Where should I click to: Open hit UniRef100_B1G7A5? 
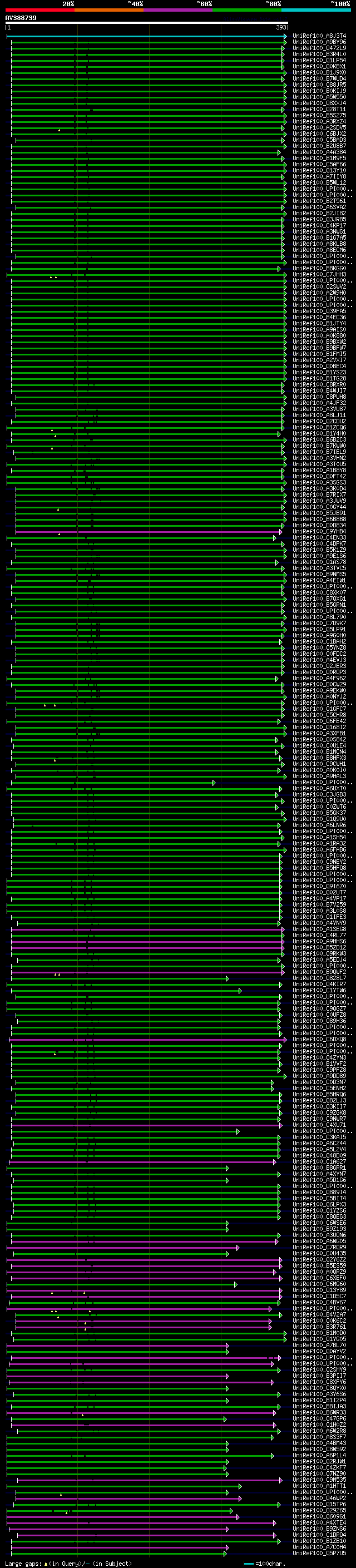click(319, 238)
